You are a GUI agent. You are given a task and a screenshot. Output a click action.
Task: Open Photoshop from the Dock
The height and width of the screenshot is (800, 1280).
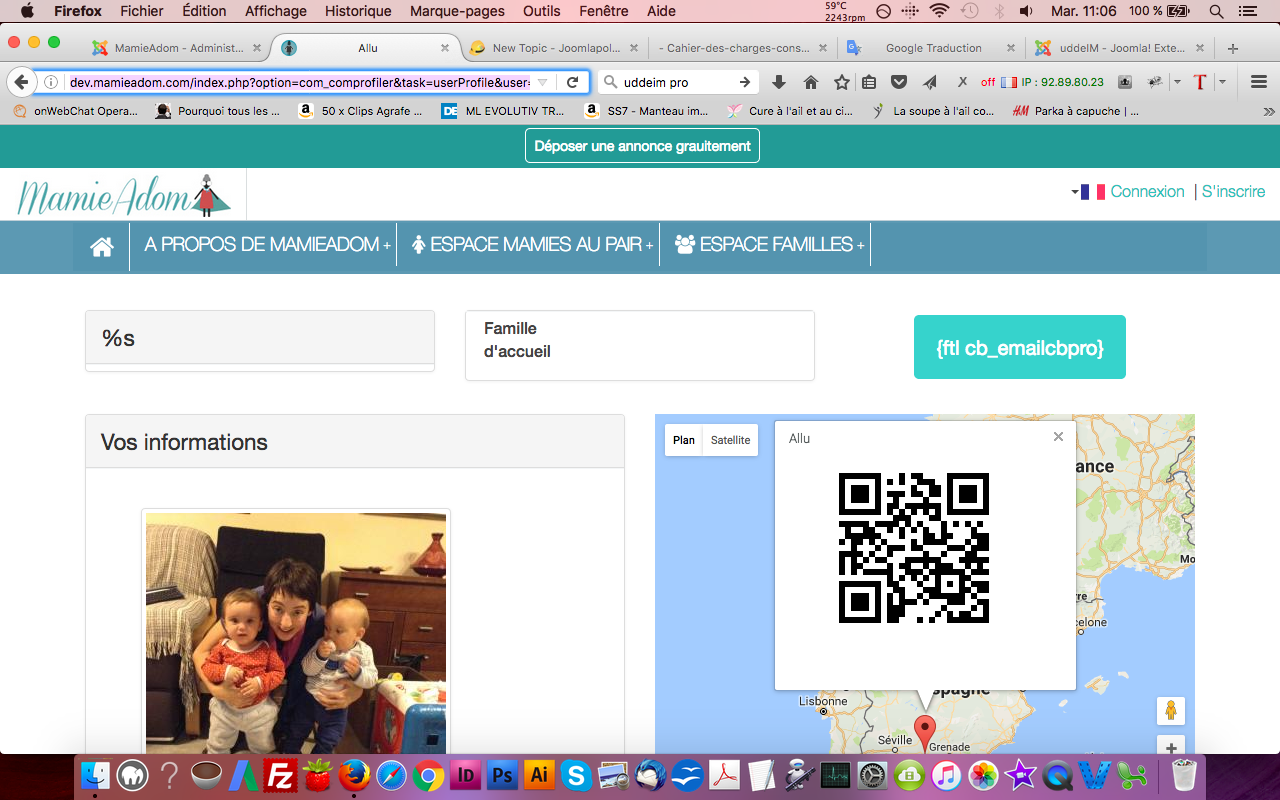tap(502, 774)
